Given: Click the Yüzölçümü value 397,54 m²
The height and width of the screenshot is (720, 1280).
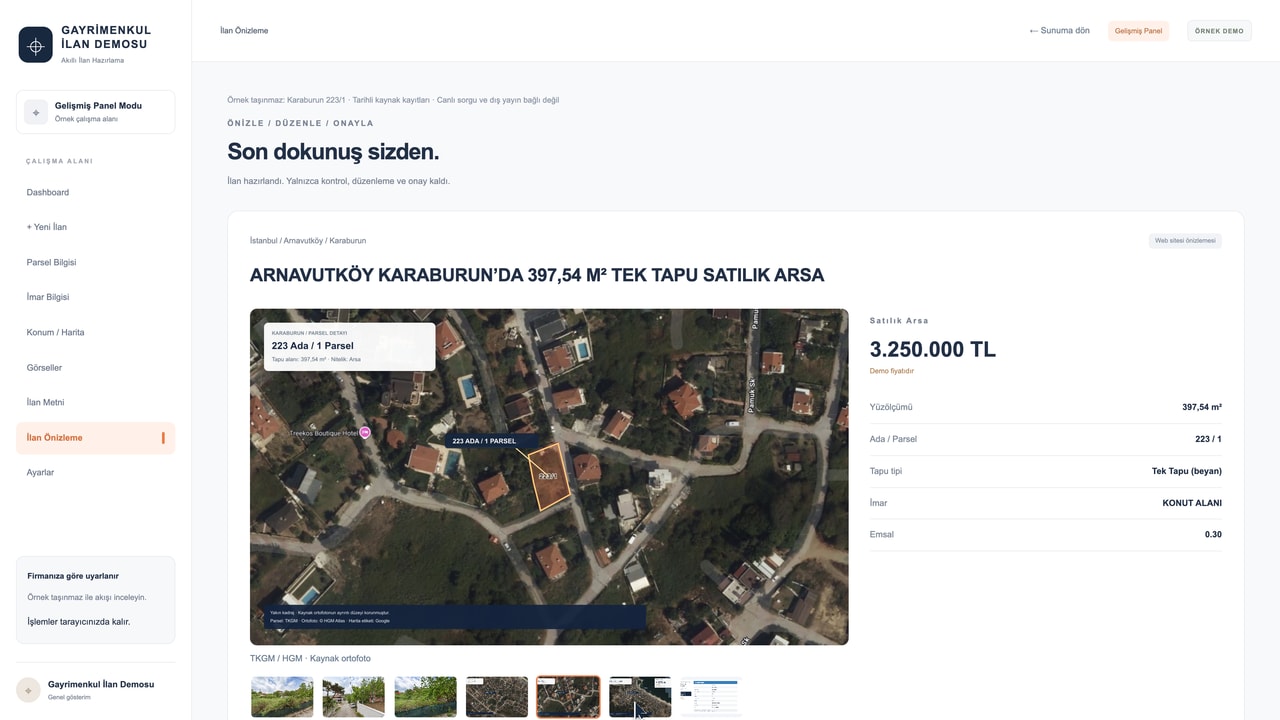Looking at the screenshot, I should [x=1202, y=407].
